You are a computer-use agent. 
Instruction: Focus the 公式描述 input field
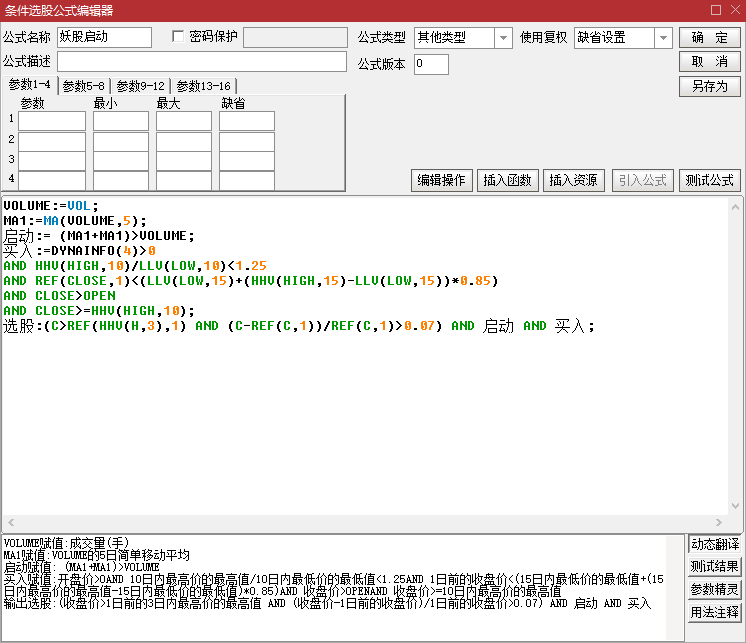pos(202,62)
